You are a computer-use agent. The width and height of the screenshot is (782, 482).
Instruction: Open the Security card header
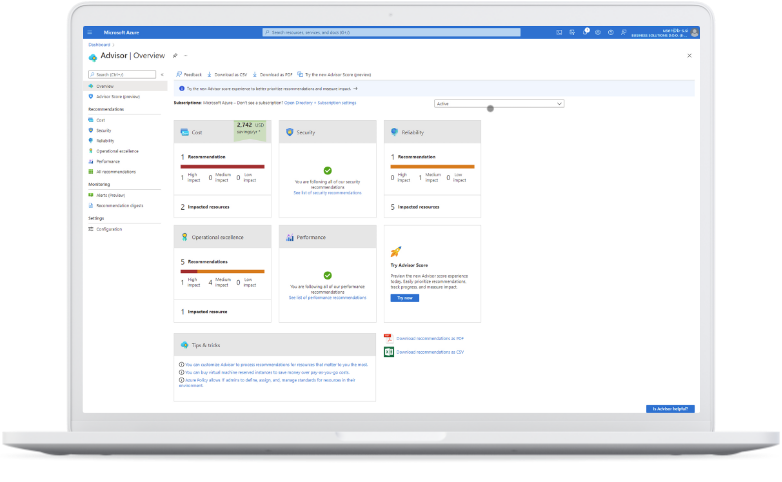(328, 132)
